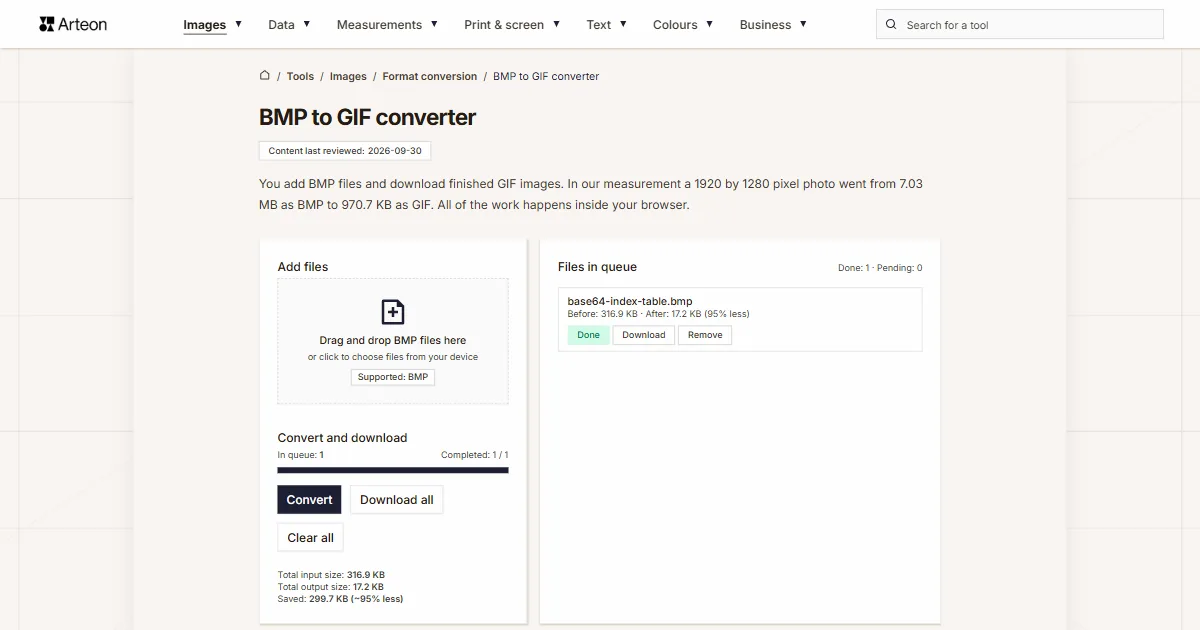Click the base64-index-table.bmp file name
1200x630 pixels.
[630, 301]
